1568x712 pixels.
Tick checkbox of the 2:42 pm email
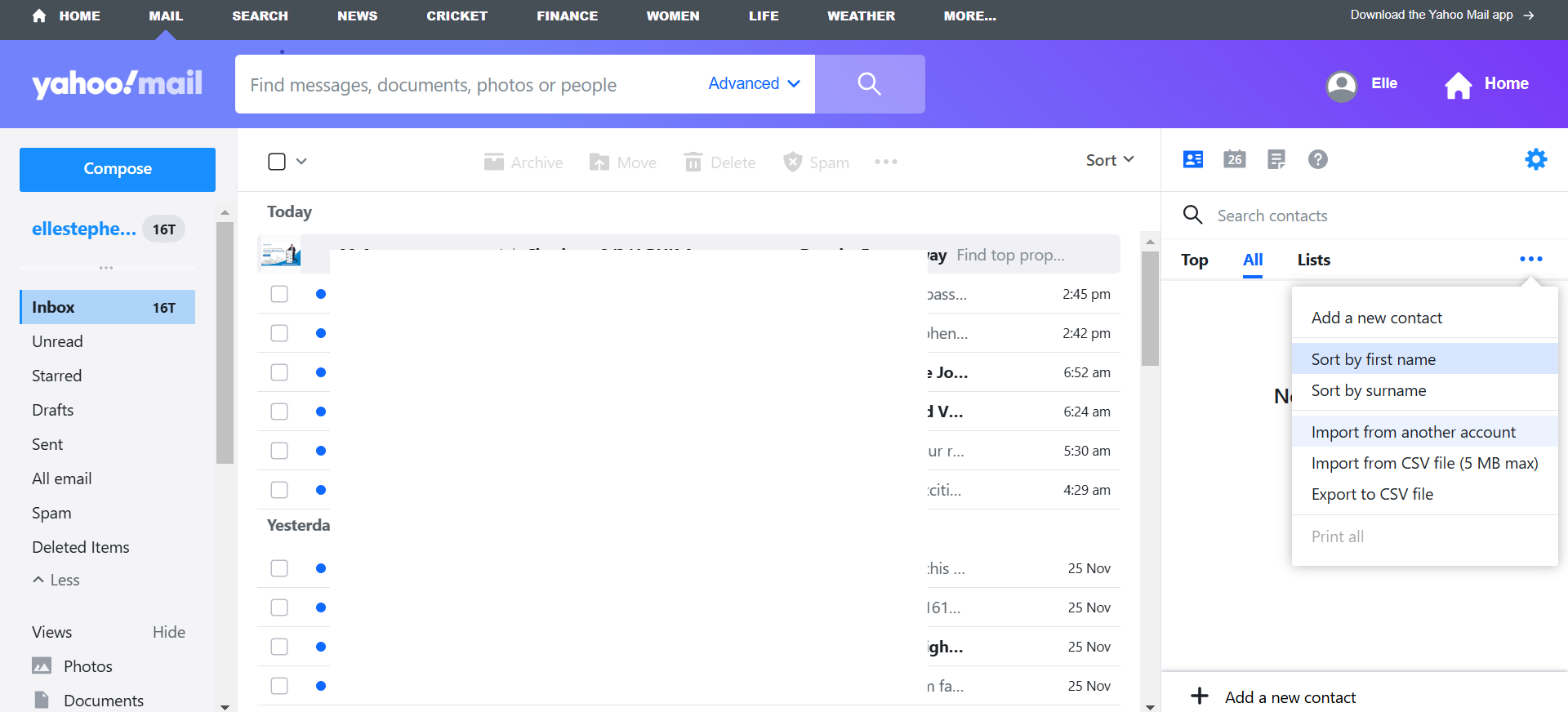pos(279,333)
